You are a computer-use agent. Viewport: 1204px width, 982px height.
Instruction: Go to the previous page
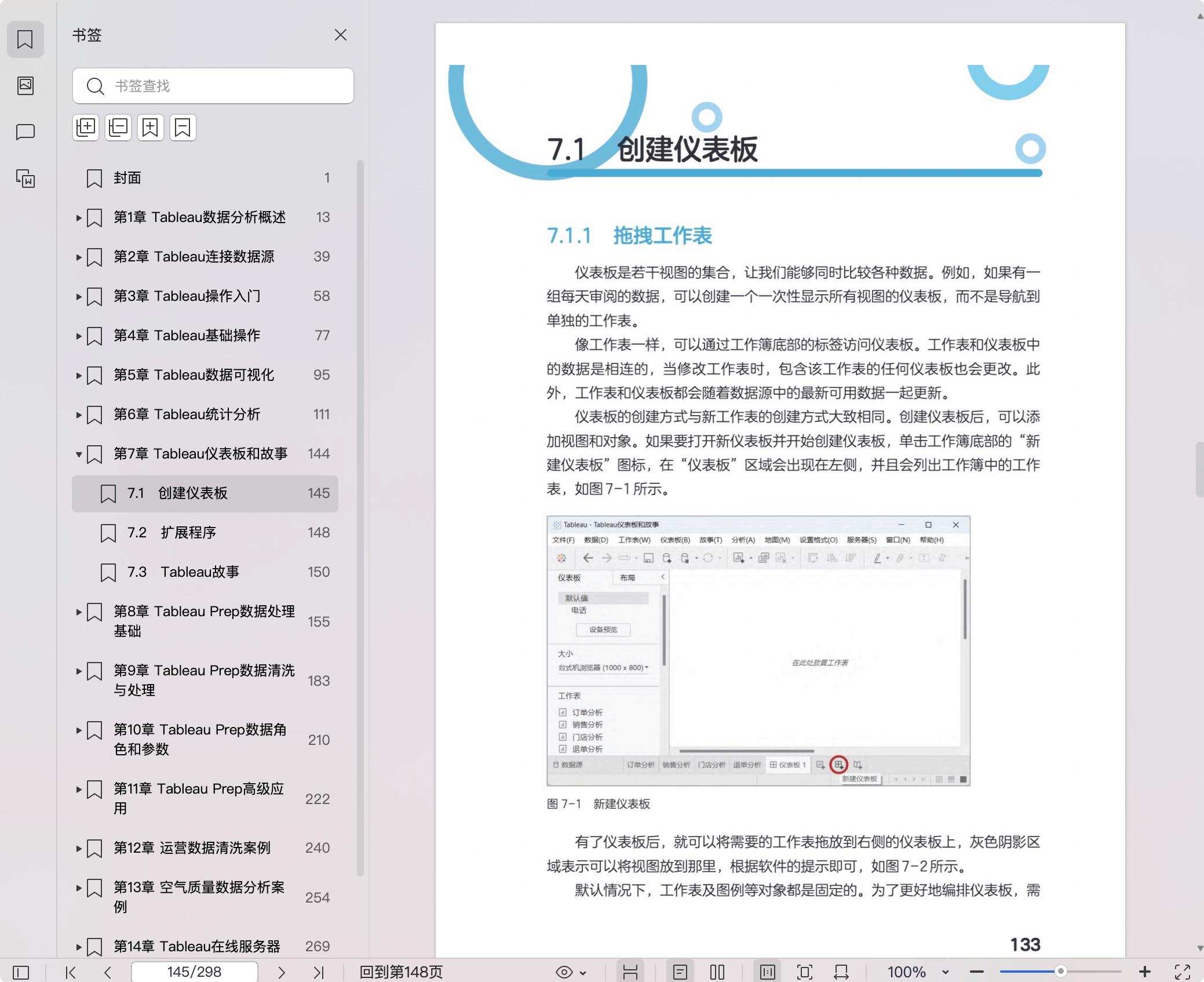coord(108,972)
